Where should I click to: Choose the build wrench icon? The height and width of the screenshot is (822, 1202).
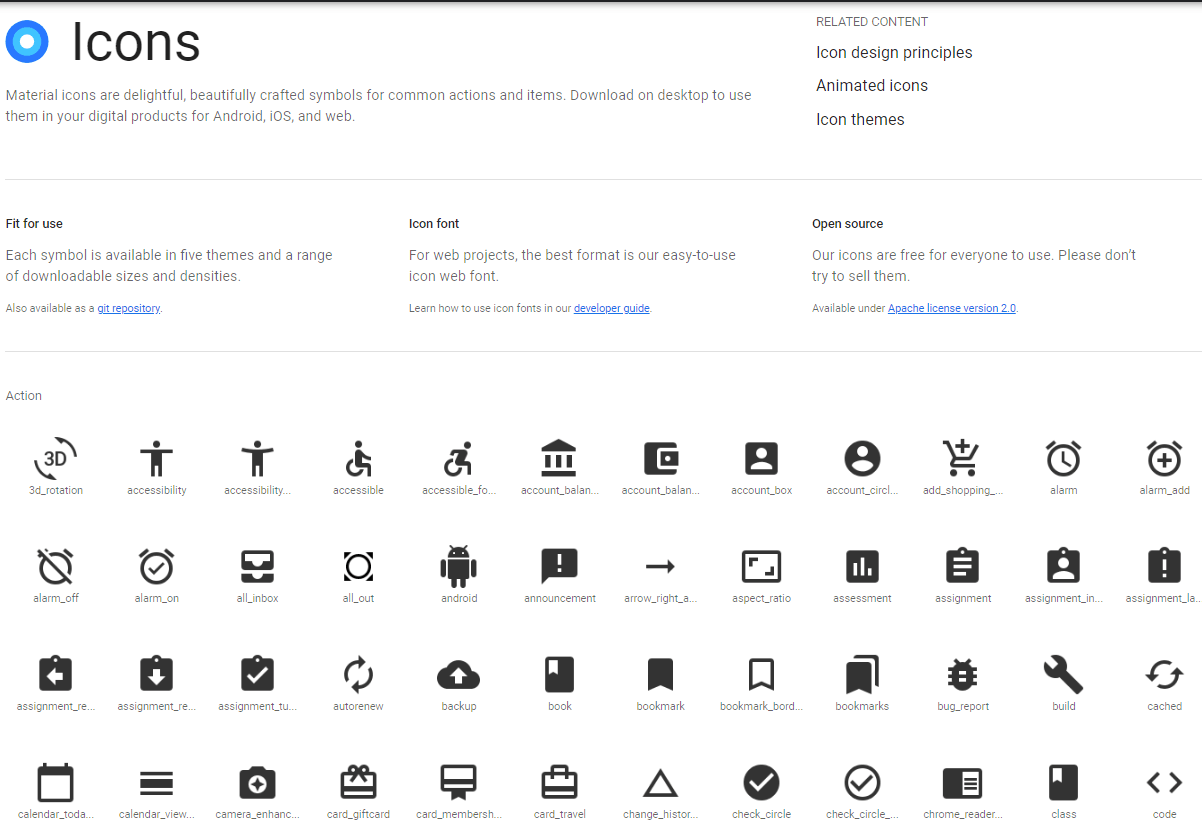(x=1063, y=674)
